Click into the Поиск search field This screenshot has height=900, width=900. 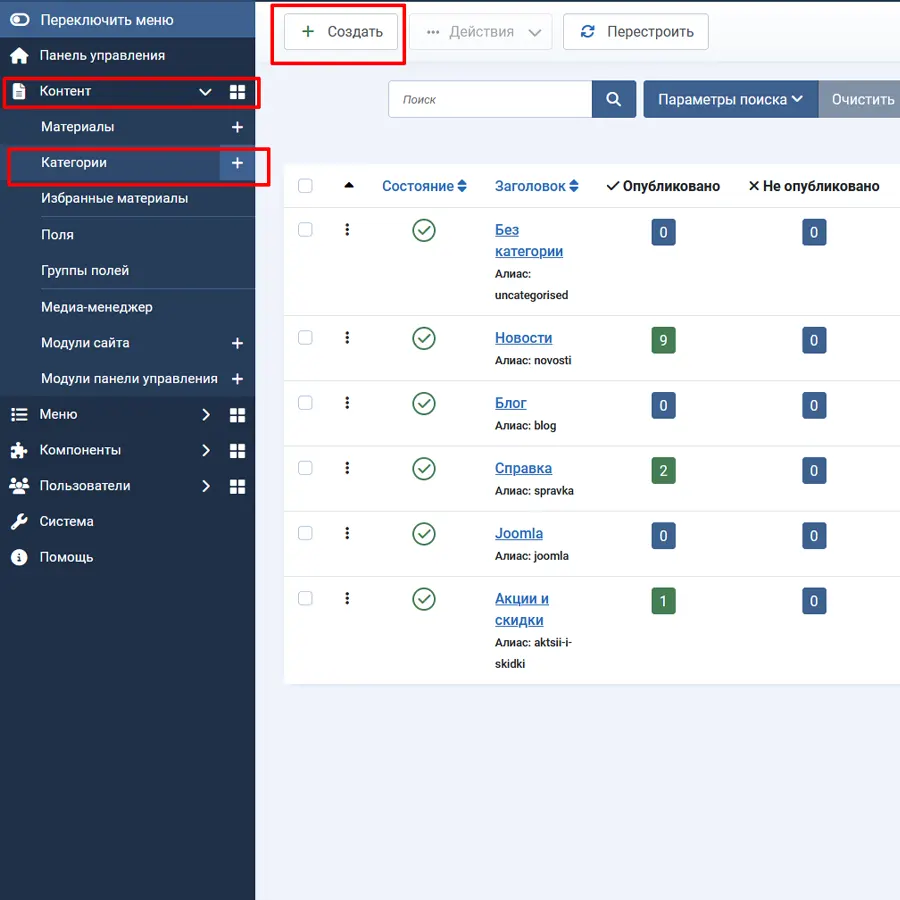click(x=490, y=100)
